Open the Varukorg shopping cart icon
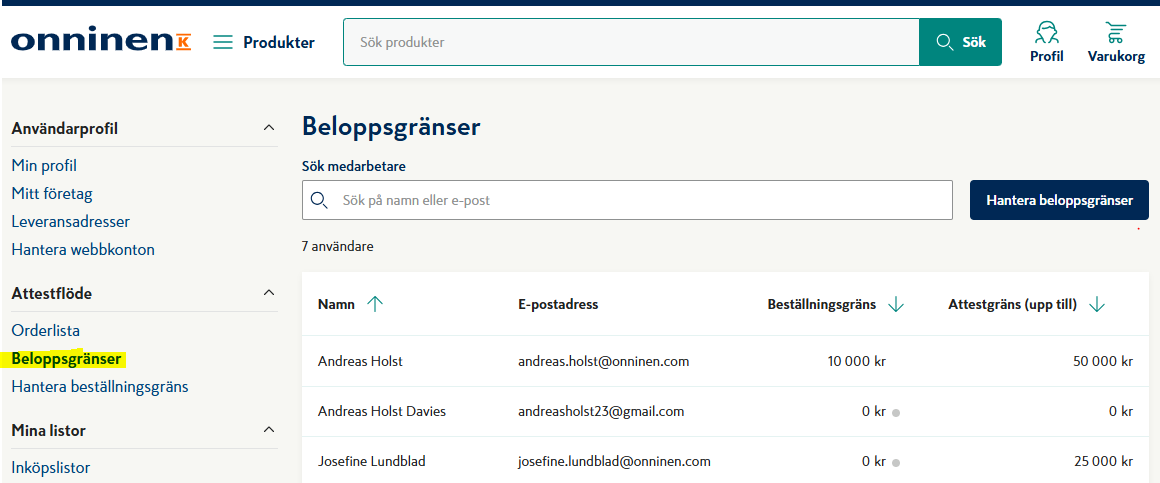Screen dimensions: 1160x483 pos(1115,33)
